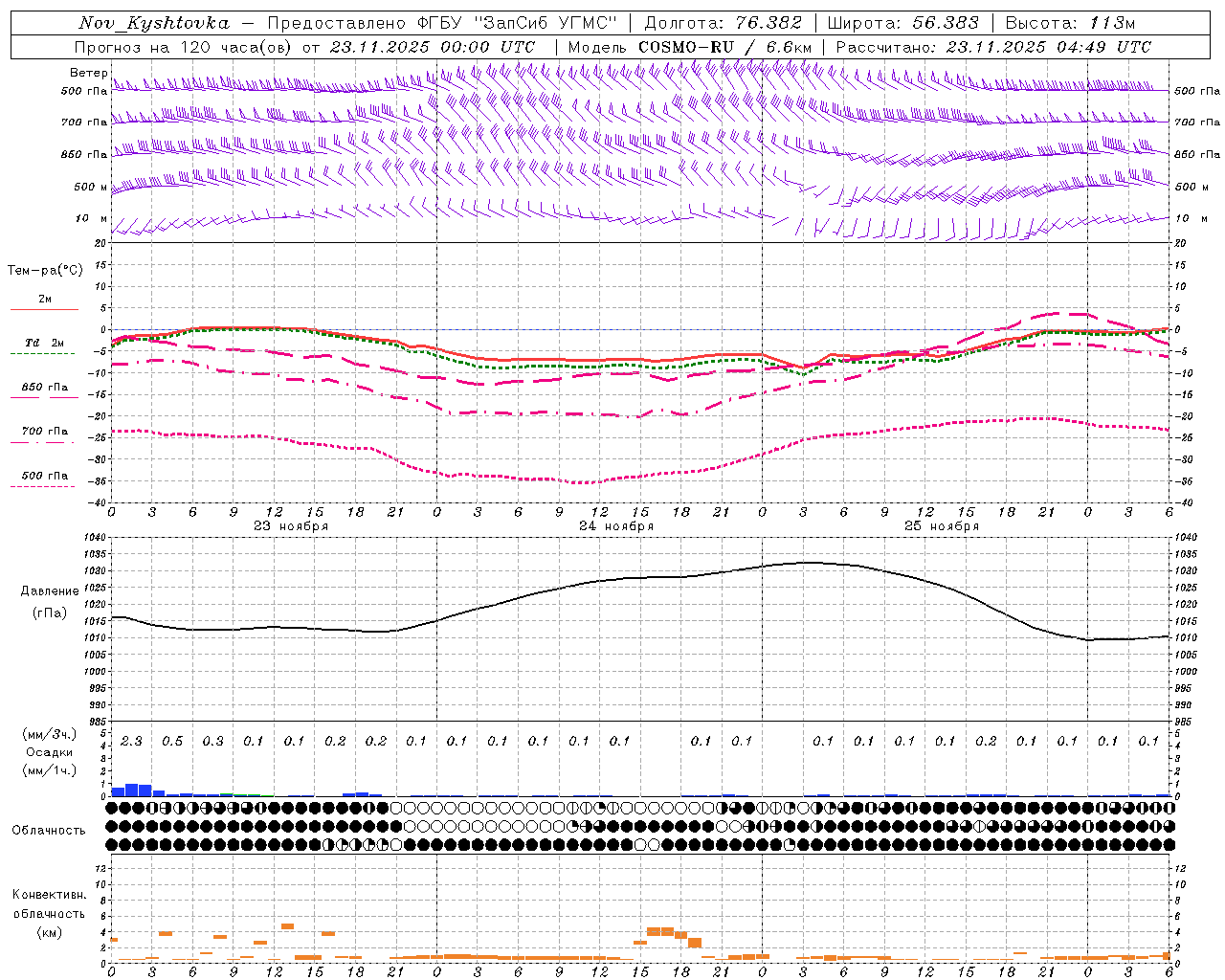Click the 'Ветер' wind panel label
Image resolution: width=1225 pixels, height=980 pixels.
pyautogui.click(x=89, y=73)
